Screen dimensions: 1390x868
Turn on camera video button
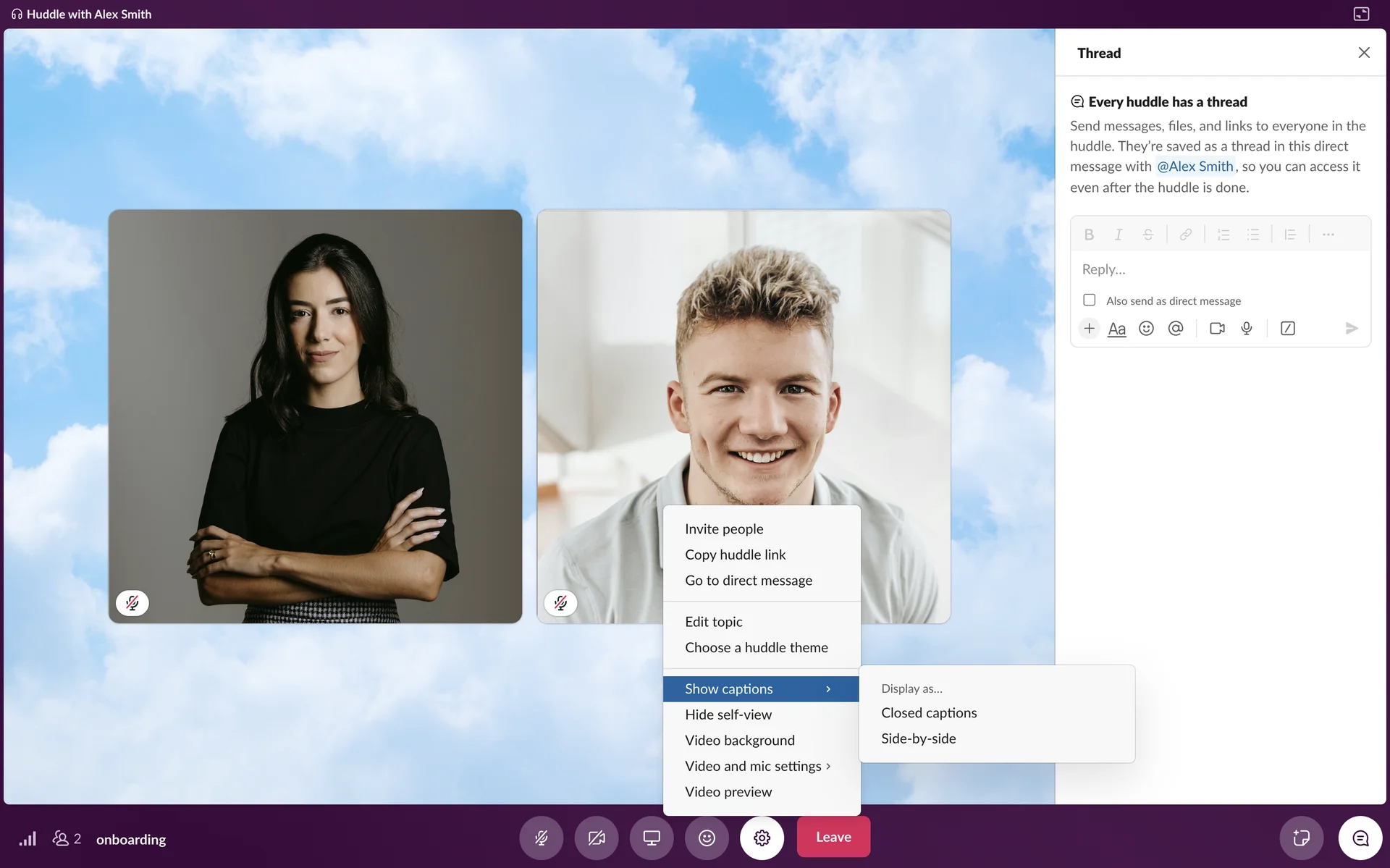(596, 838)
